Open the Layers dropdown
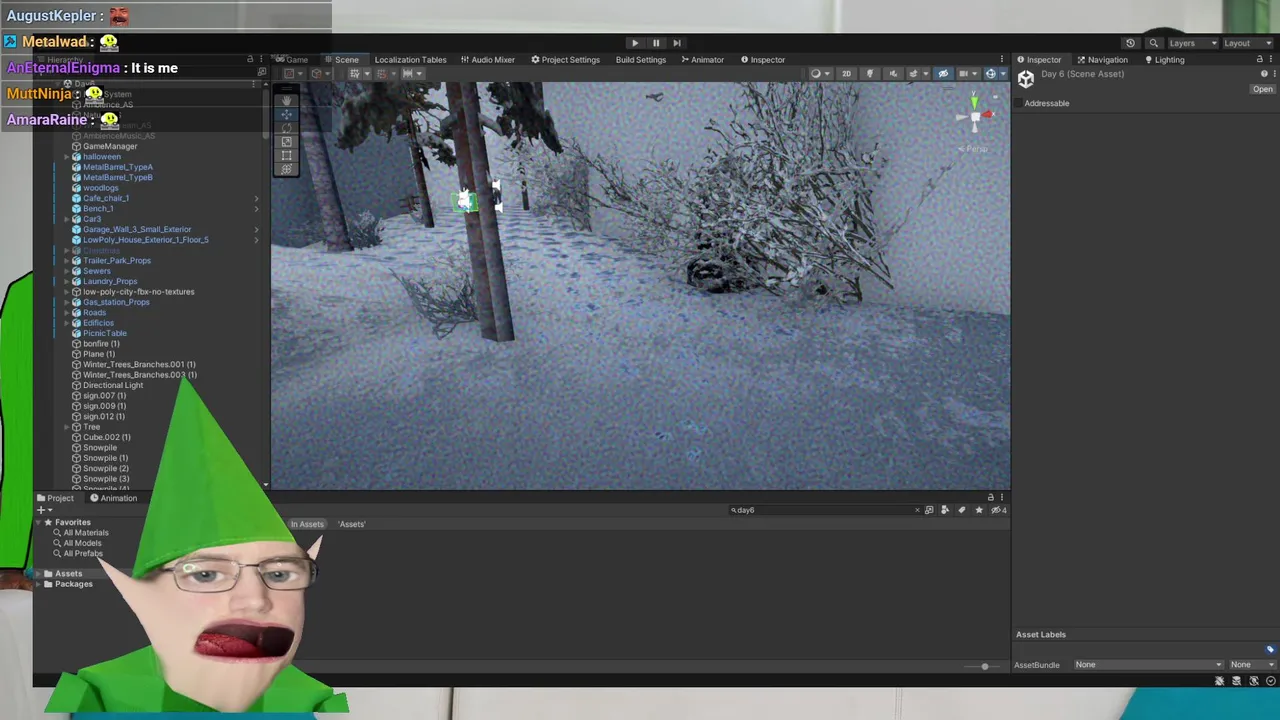Screen dimensions: 1280x720 click(x=1193, y=43)
